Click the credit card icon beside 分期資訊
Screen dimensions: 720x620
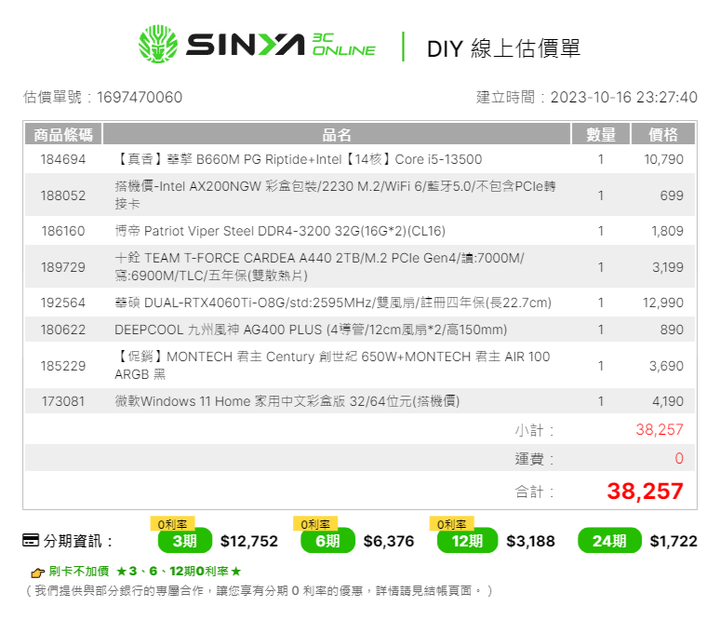coord(31,540)
